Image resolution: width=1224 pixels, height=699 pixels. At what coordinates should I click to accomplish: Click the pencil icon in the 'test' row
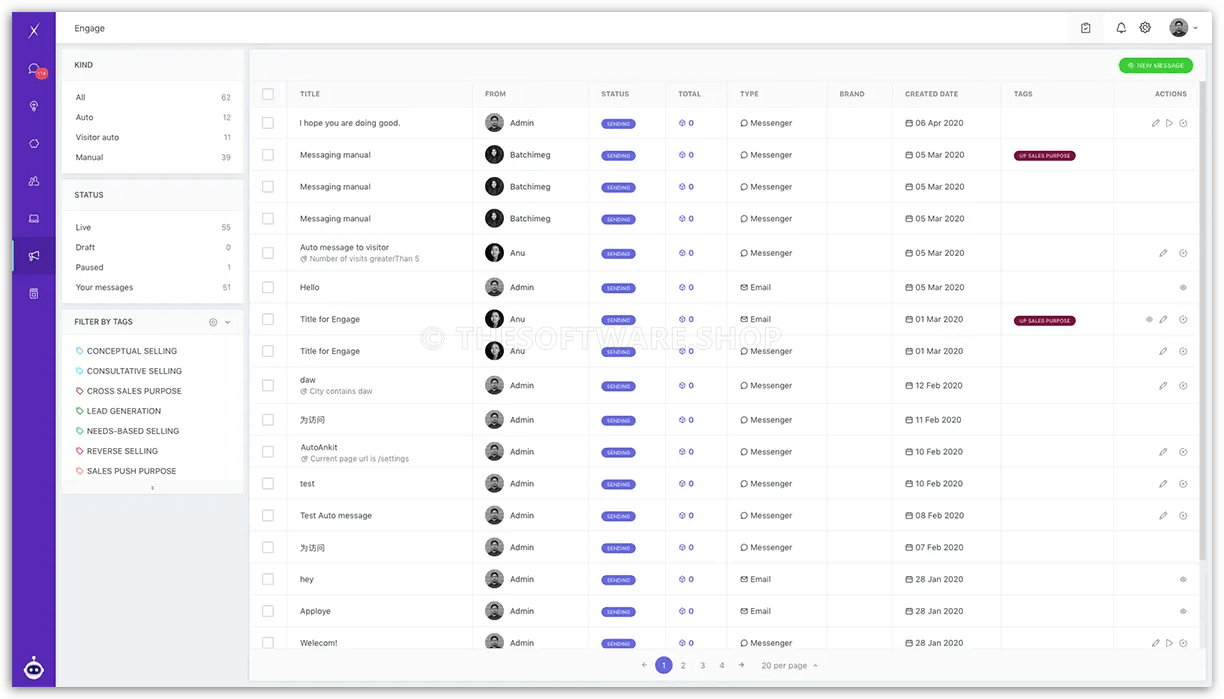point(1163,484)
